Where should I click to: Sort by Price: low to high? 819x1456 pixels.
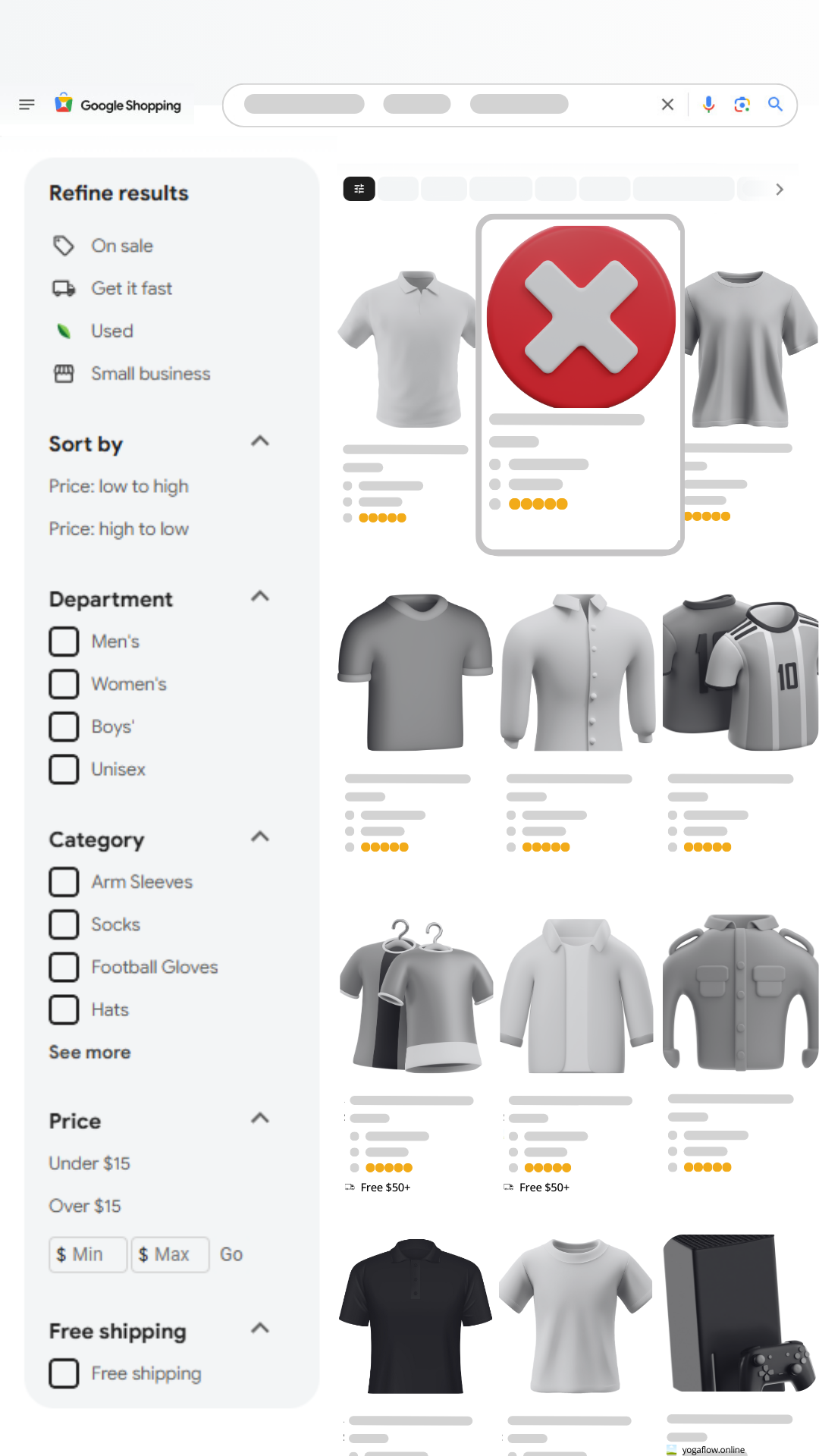click(x=119, y=486)
